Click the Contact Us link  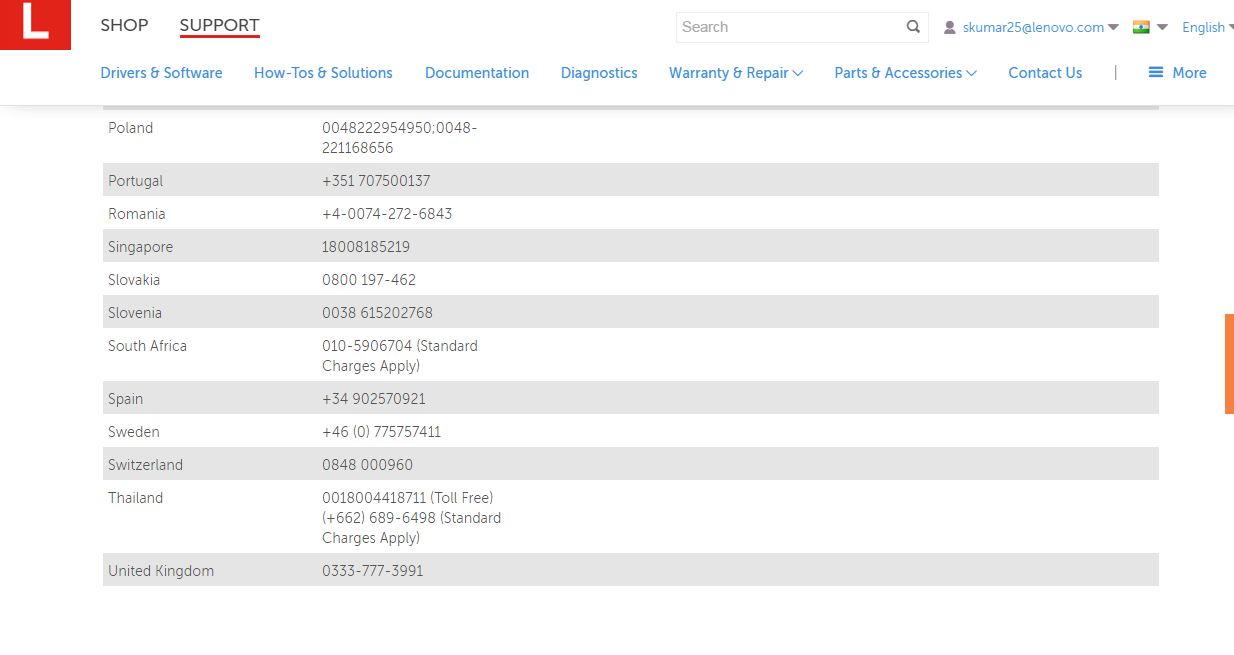pyautogui.click(x=1045, y=73)
